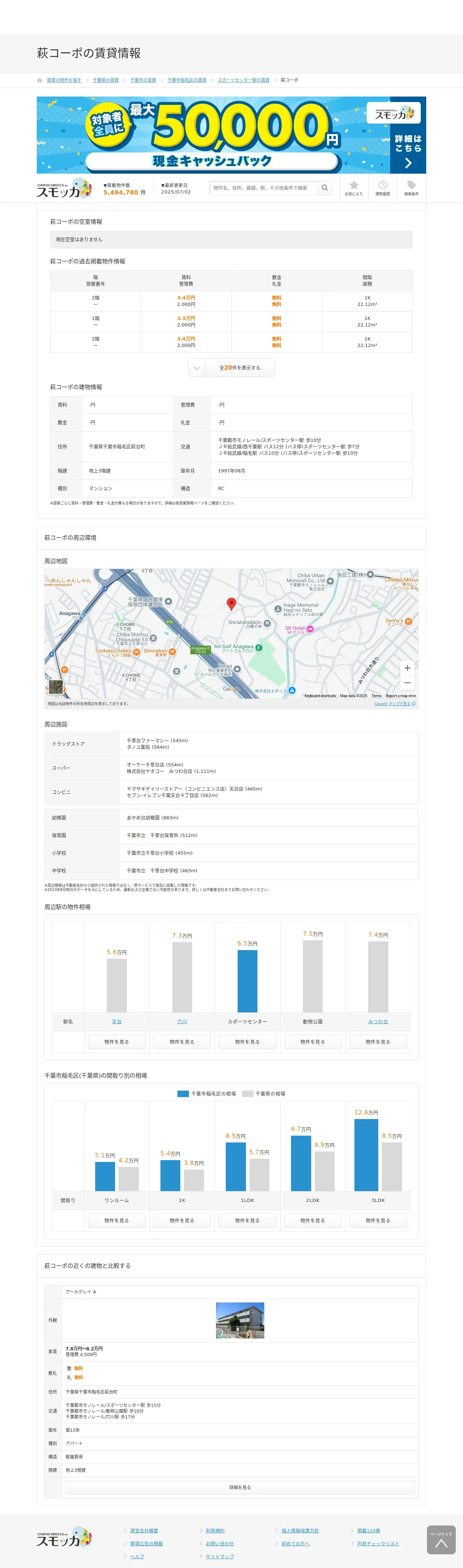
Task: Open お問い合わせ footer link
Action: point(219,1543)
